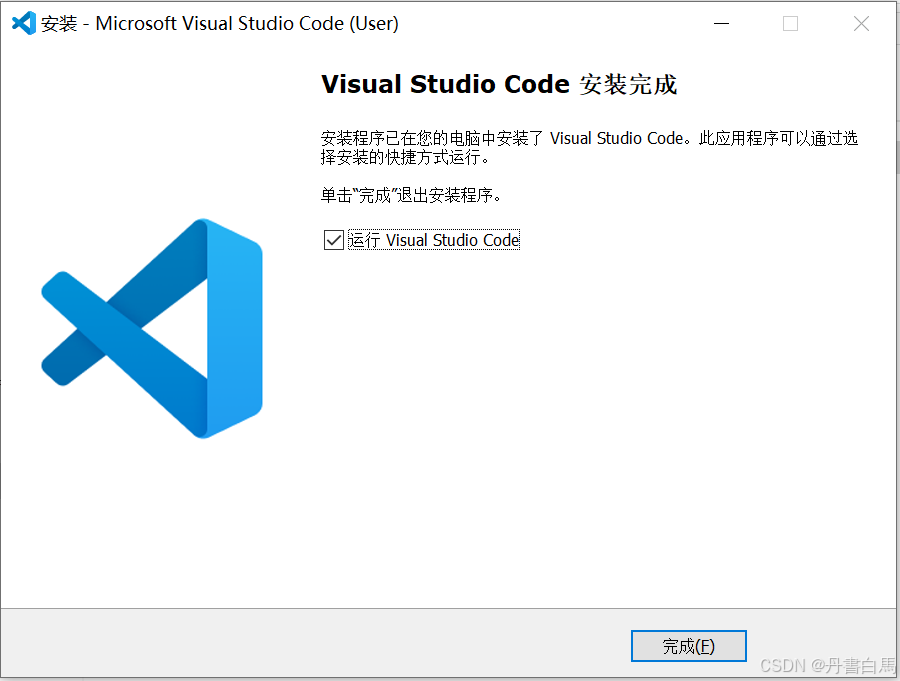Viewport: 900px width, 681px height.
Task: Click the heading Visual Studio Code 安装完成
Action: (x=498, y=85)
